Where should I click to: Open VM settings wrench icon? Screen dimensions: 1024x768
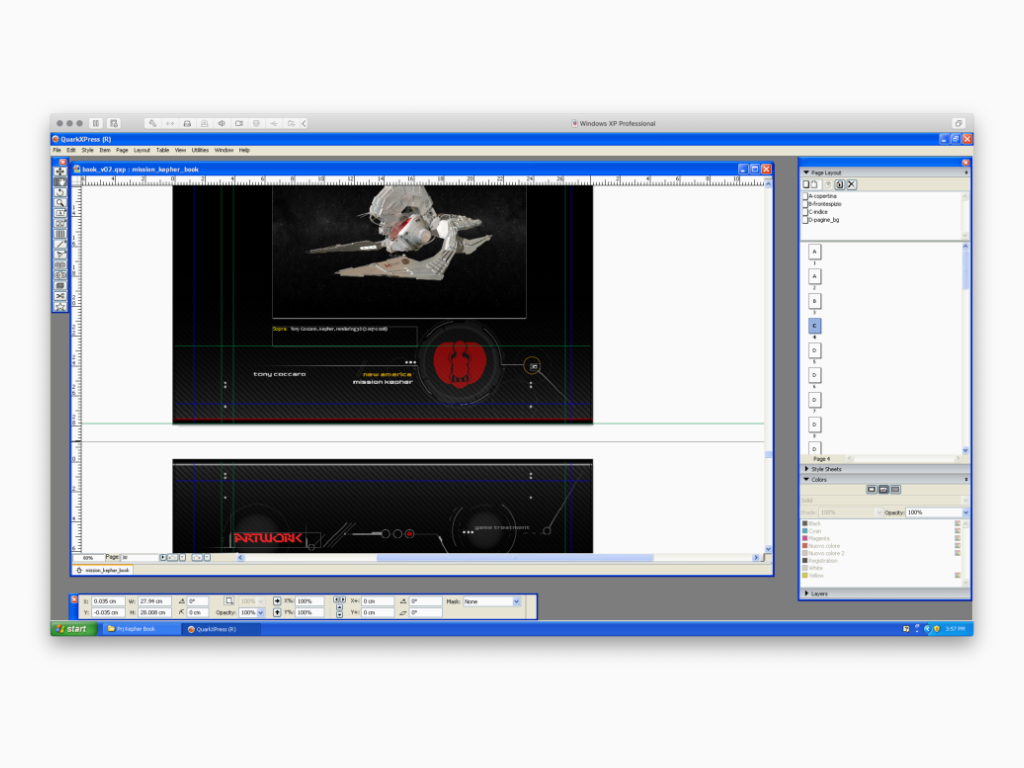click(x=152, y=123)
